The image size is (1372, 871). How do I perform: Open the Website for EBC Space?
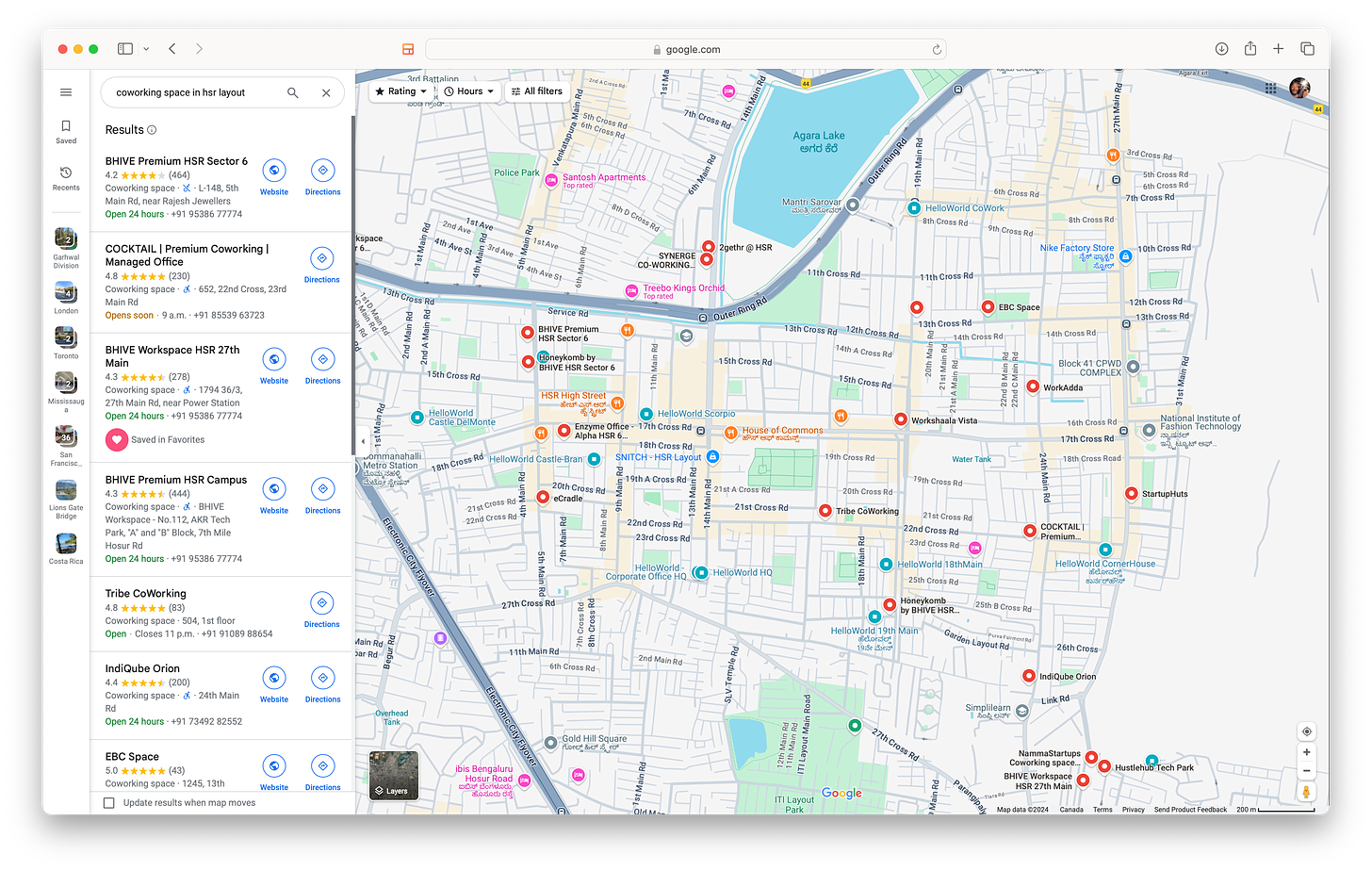[x=274, y=771]
